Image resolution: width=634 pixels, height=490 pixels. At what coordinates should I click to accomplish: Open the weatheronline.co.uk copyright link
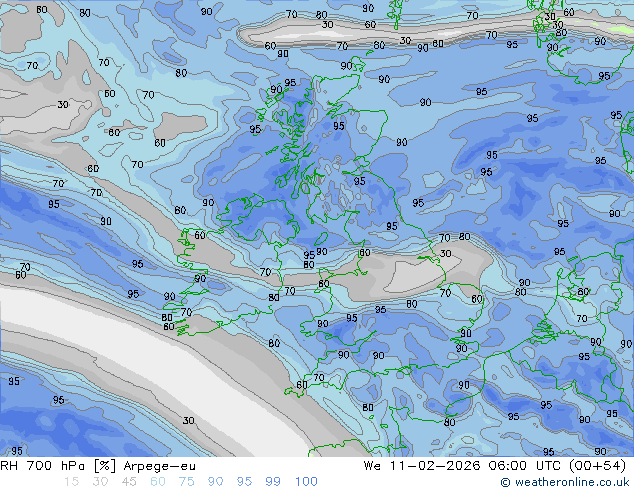pyautogui.click(x=565, y=482)
